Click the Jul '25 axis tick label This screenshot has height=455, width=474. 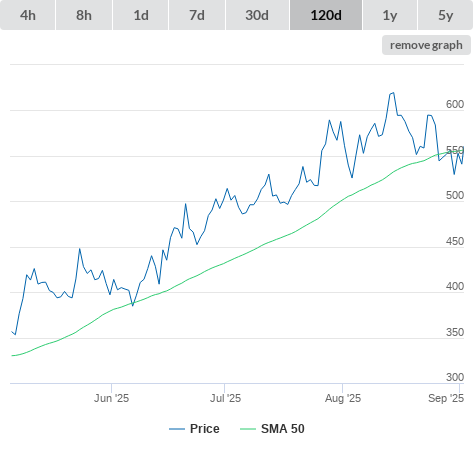click(225, 398)
